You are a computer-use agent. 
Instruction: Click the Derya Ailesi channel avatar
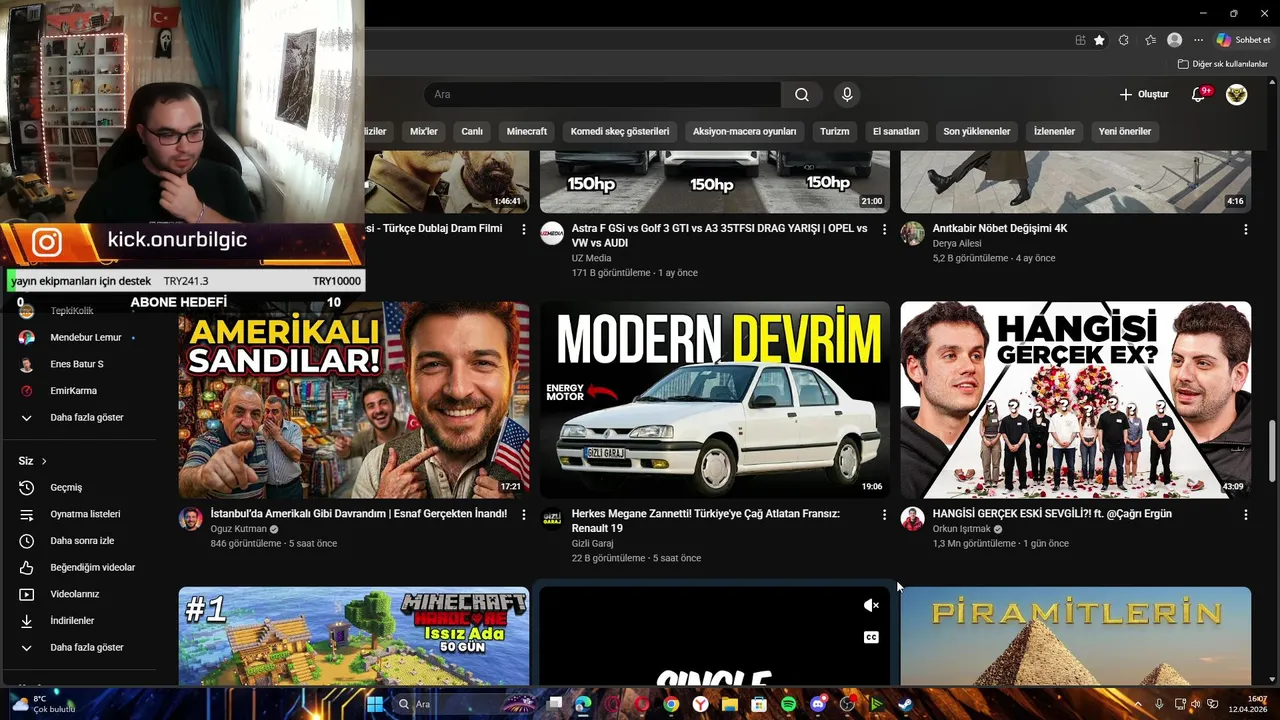point(912,234)
